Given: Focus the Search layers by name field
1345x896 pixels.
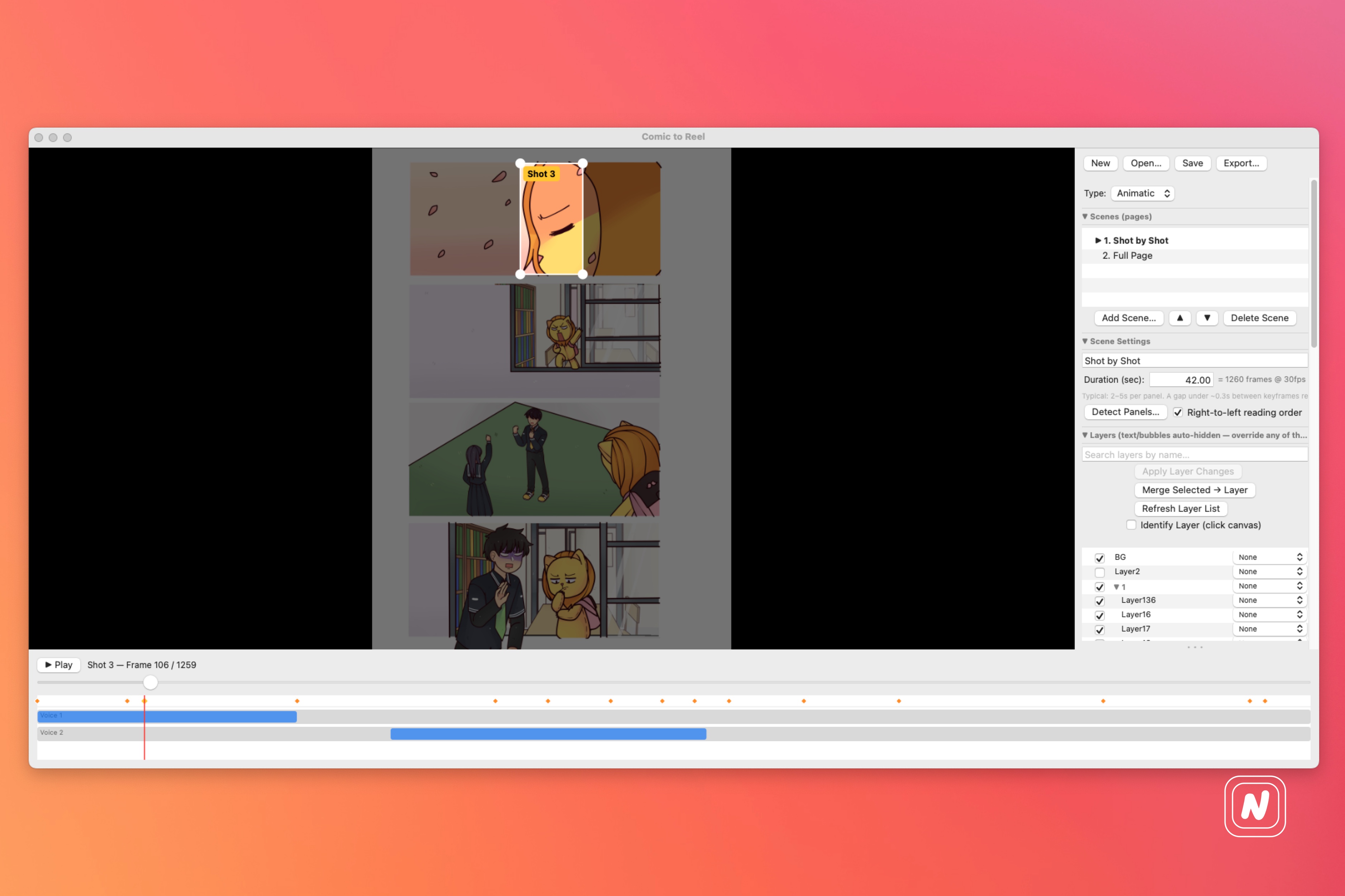Looking at the screenshot, I should point(1195,454).
